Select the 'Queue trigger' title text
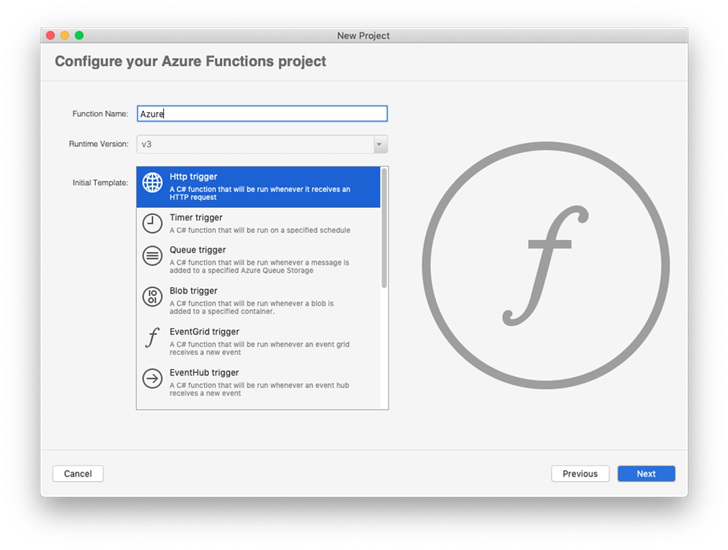This screenshot has width=728, height=550. pos(198,250)
